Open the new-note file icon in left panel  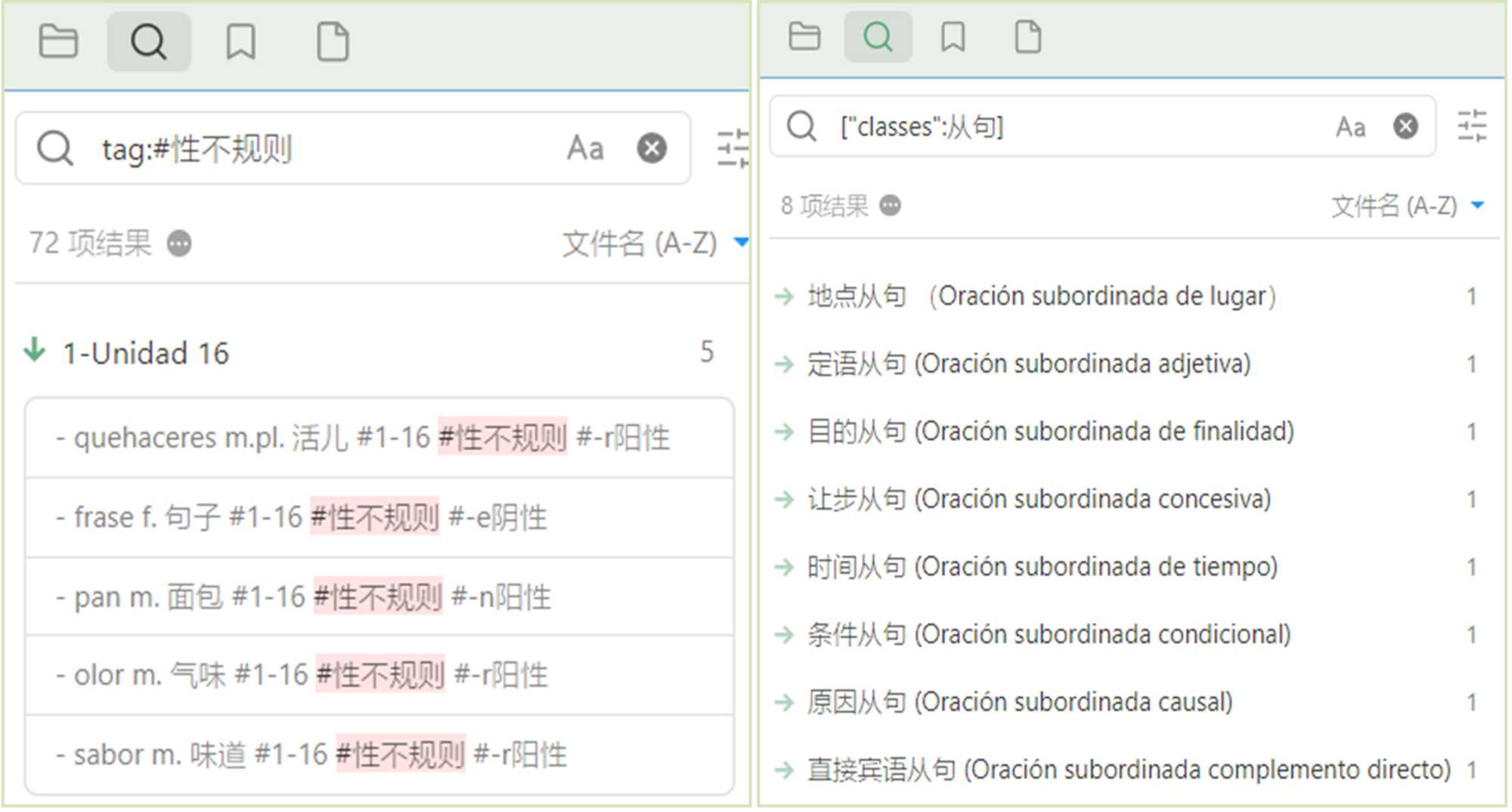coord(333,42)
